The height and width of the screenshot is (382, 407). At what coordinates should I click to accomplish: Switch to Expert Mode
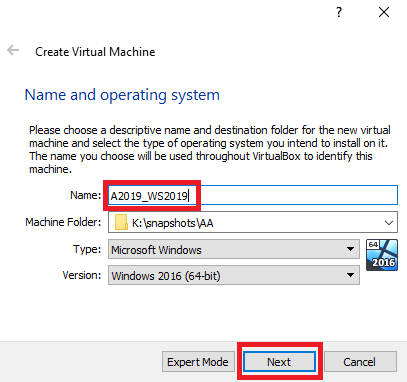click(198, 362)
